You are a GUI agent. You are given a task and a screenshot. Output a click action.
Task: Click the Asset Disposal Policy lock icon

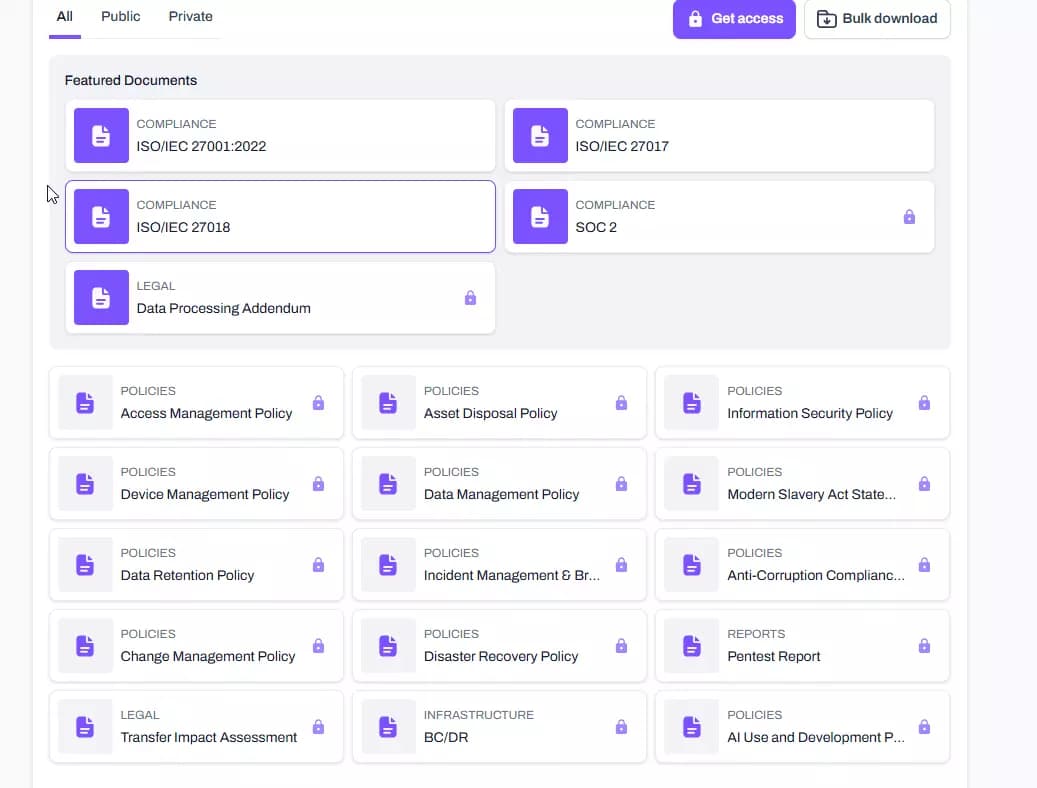tap(621, 403)
